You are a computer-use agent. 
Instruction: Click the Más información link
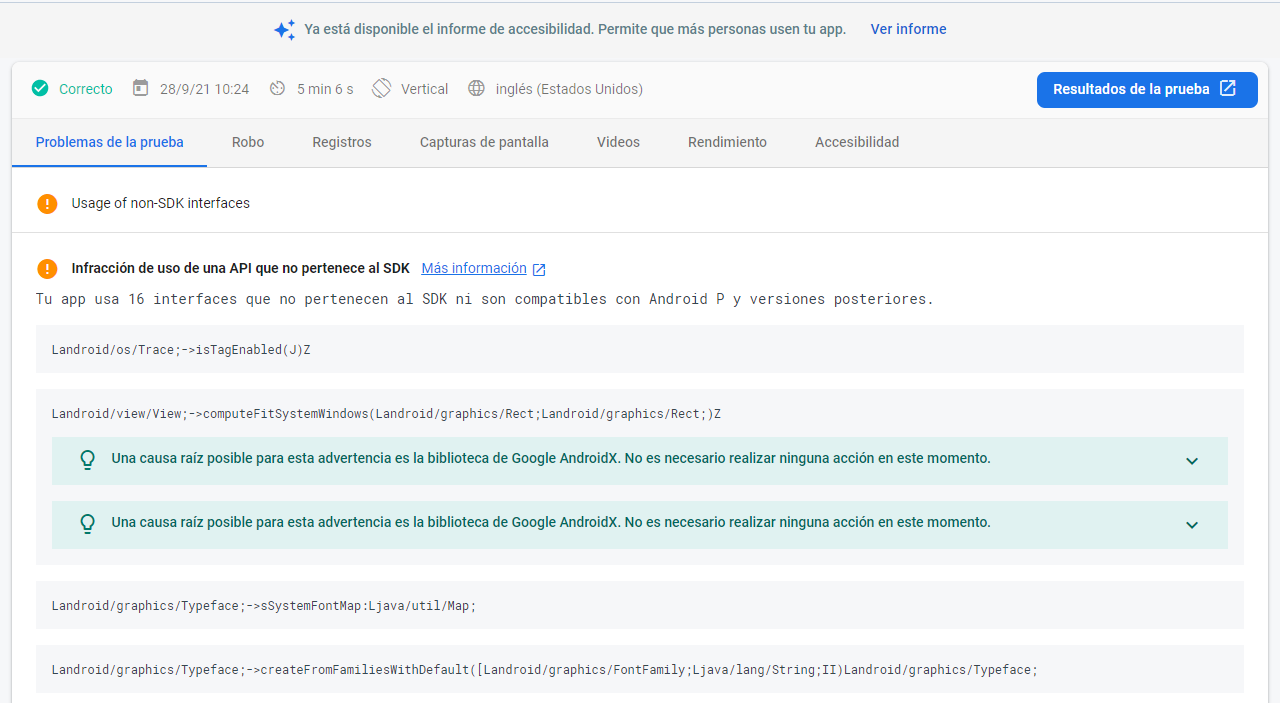click(x=473, y=268)
